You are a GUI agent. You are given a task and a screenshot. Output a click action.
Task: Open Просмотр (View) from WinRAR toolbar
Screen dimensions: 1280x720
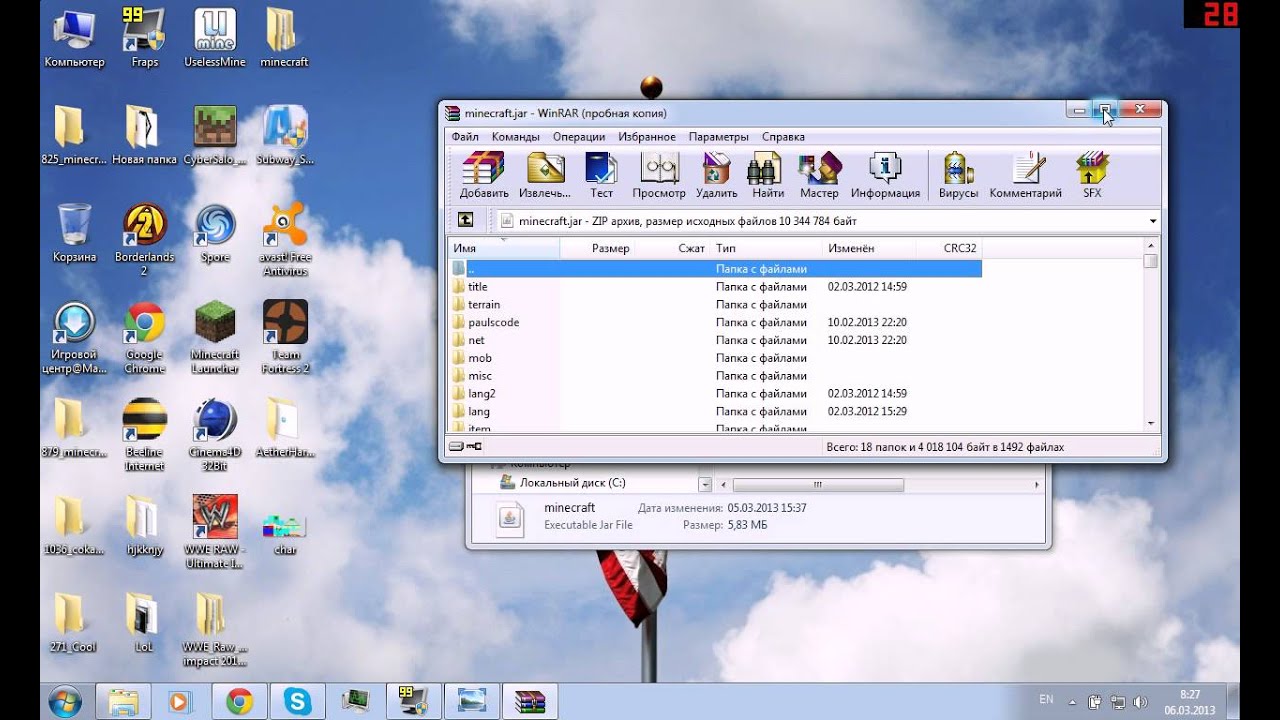[x=659, y=175]
